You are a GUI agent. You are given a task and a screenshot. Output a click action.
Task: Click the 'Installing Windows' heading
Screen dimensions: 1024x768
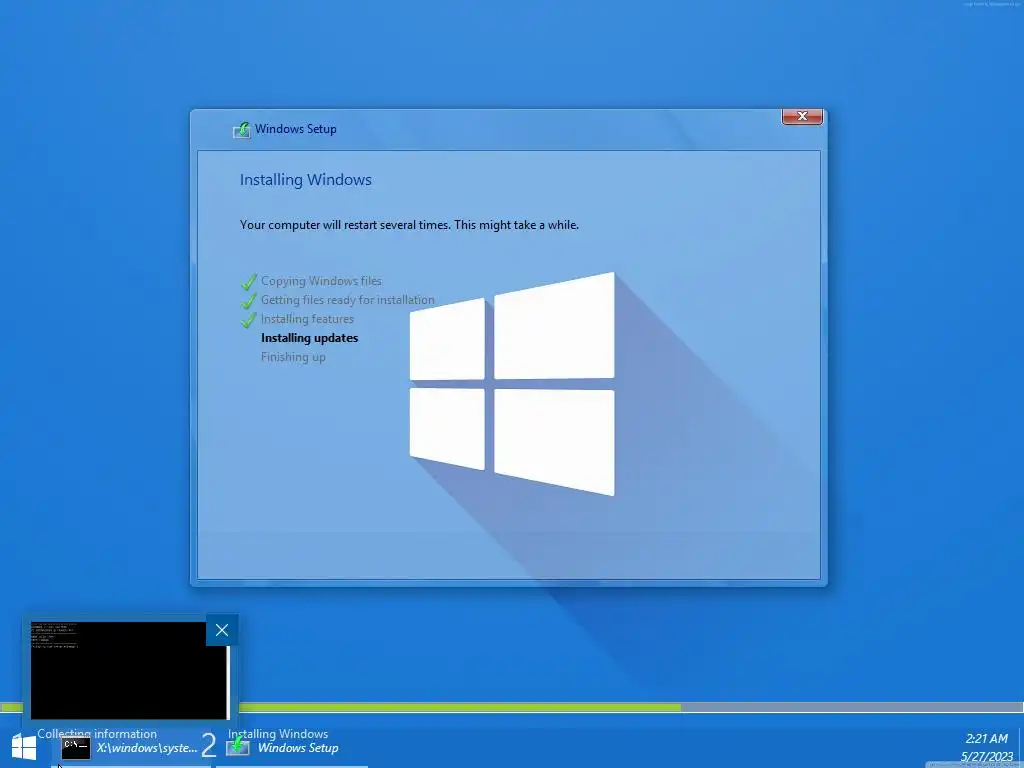pyautogui.click(x=306, y=180)
